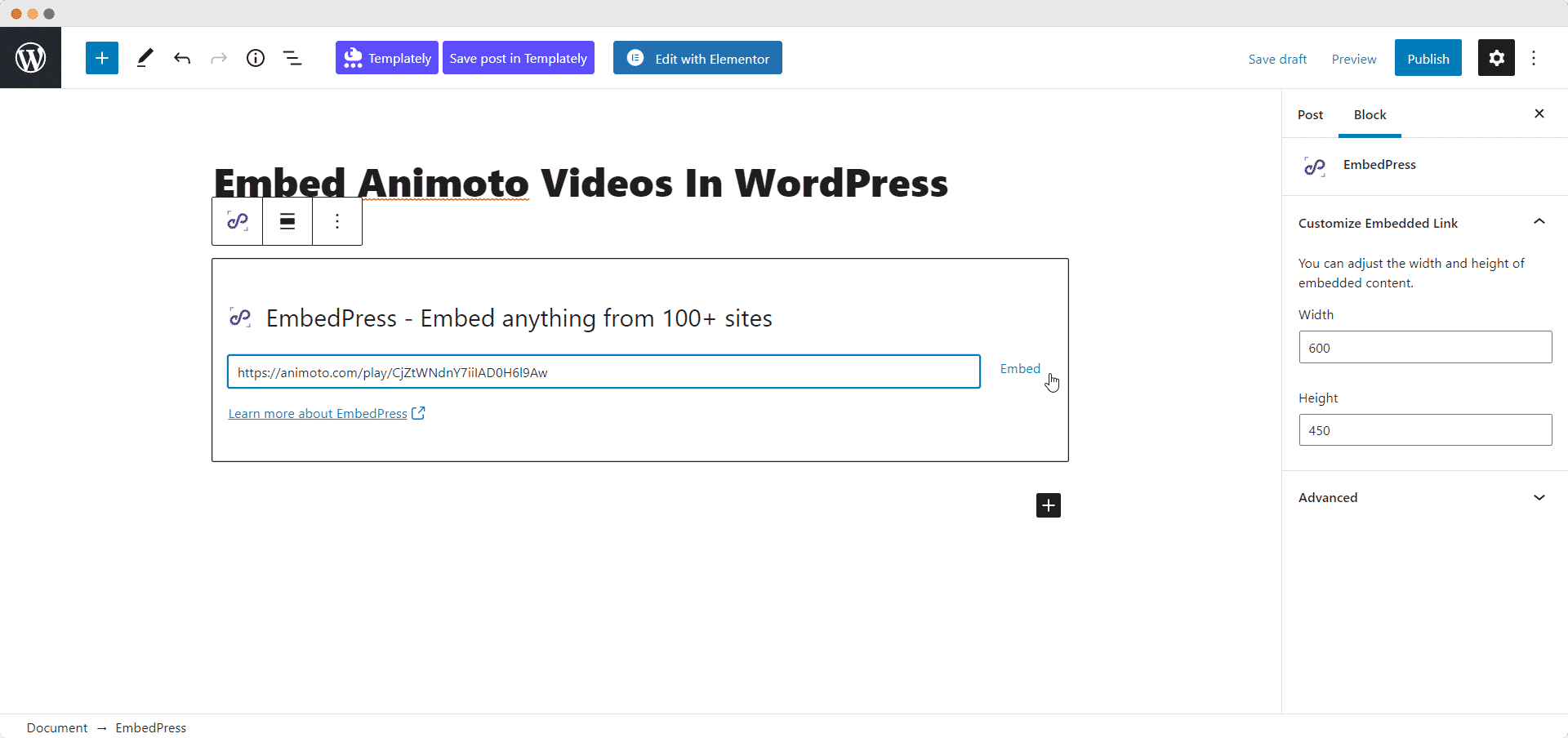The image size is (1568, 738).
Task: Click Save draft link
Action: pyautogui.click(x=1277, y=59)
